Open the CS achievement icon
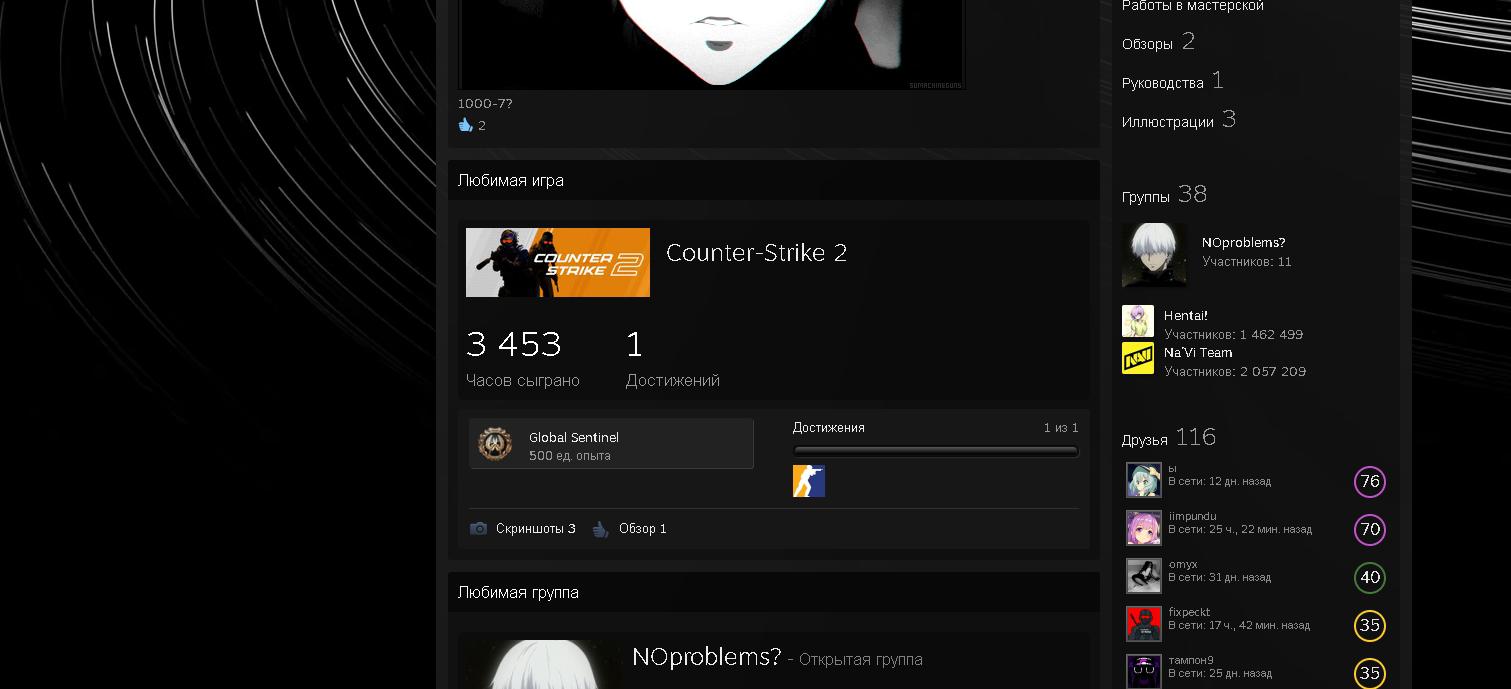 pos(809,481)
